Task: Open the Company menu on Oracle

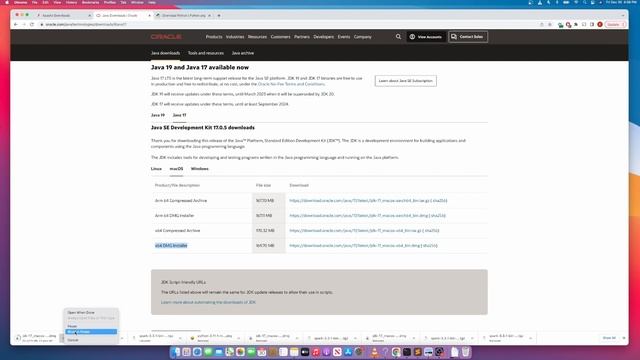Action: click(362, 37)
